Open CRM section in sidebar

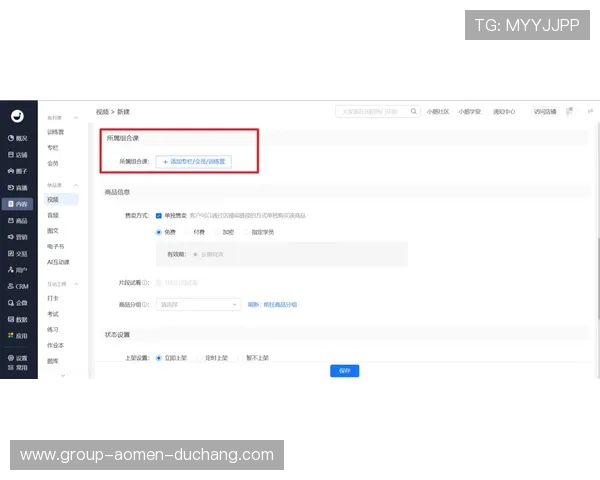coord(18,285)
